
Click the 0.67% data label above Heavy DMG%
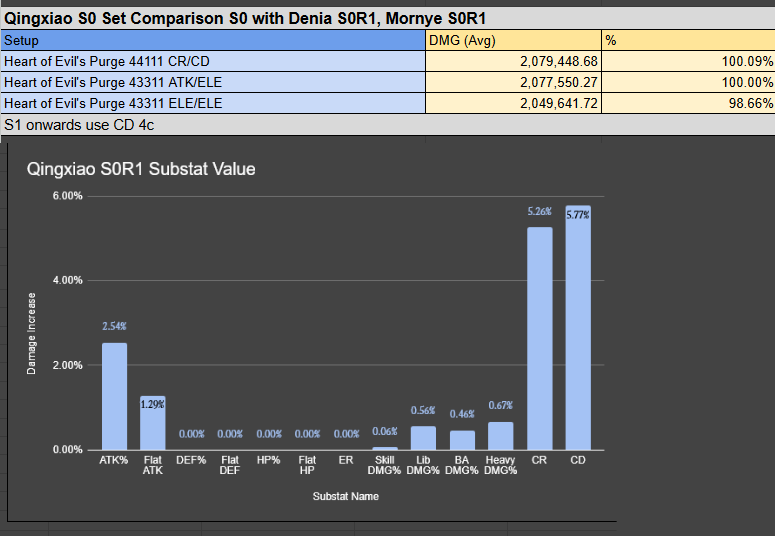click(501, 405)
